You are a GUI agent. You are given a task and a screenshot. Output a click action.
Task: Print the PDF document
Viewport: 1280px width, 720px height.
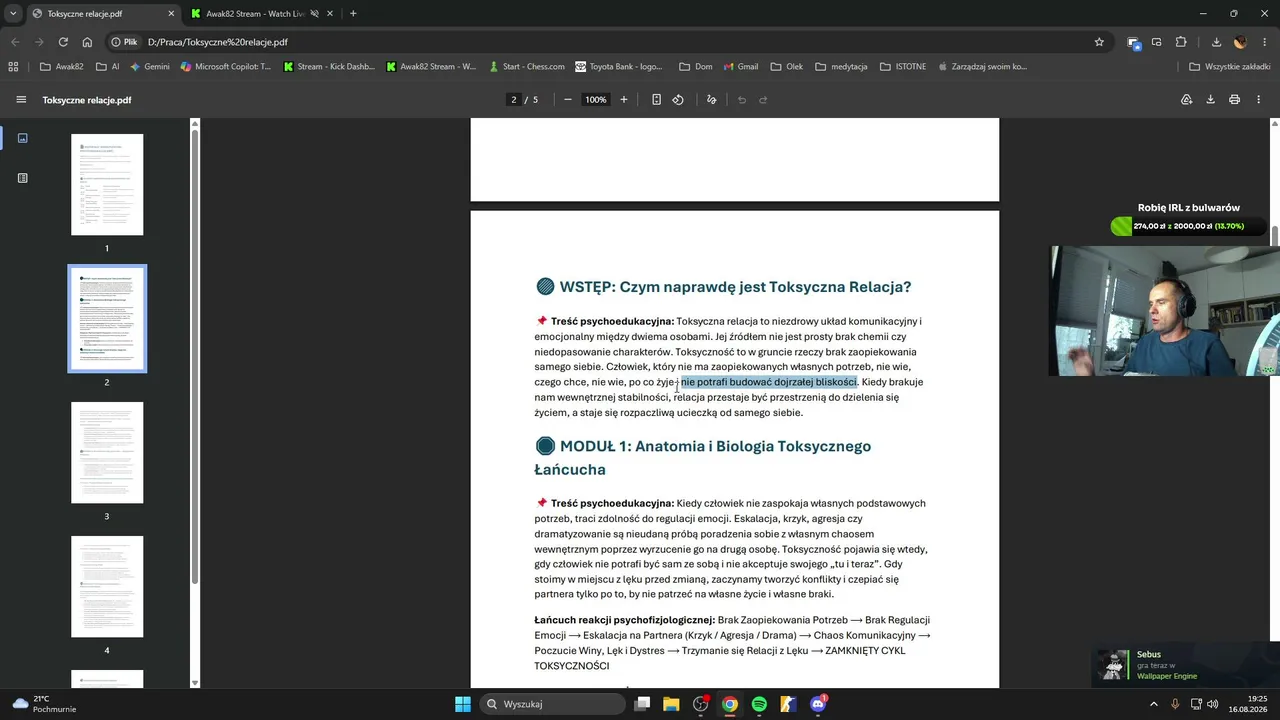tap(1234, 100)
